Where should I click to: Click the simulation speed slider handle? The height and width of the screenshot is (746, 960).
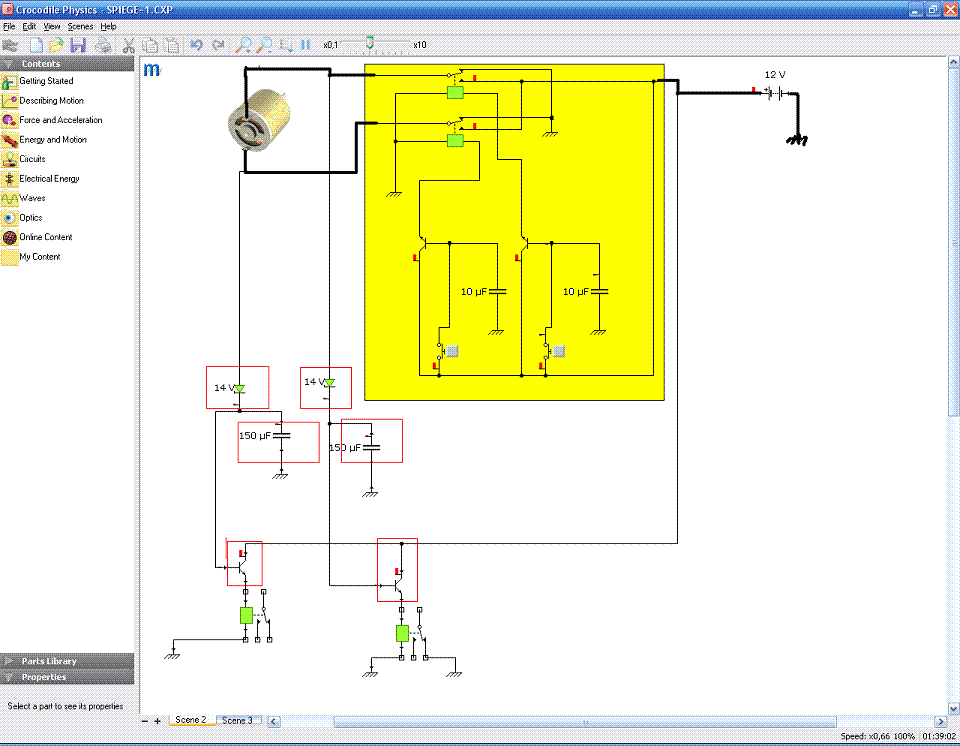tap(370, 44)
